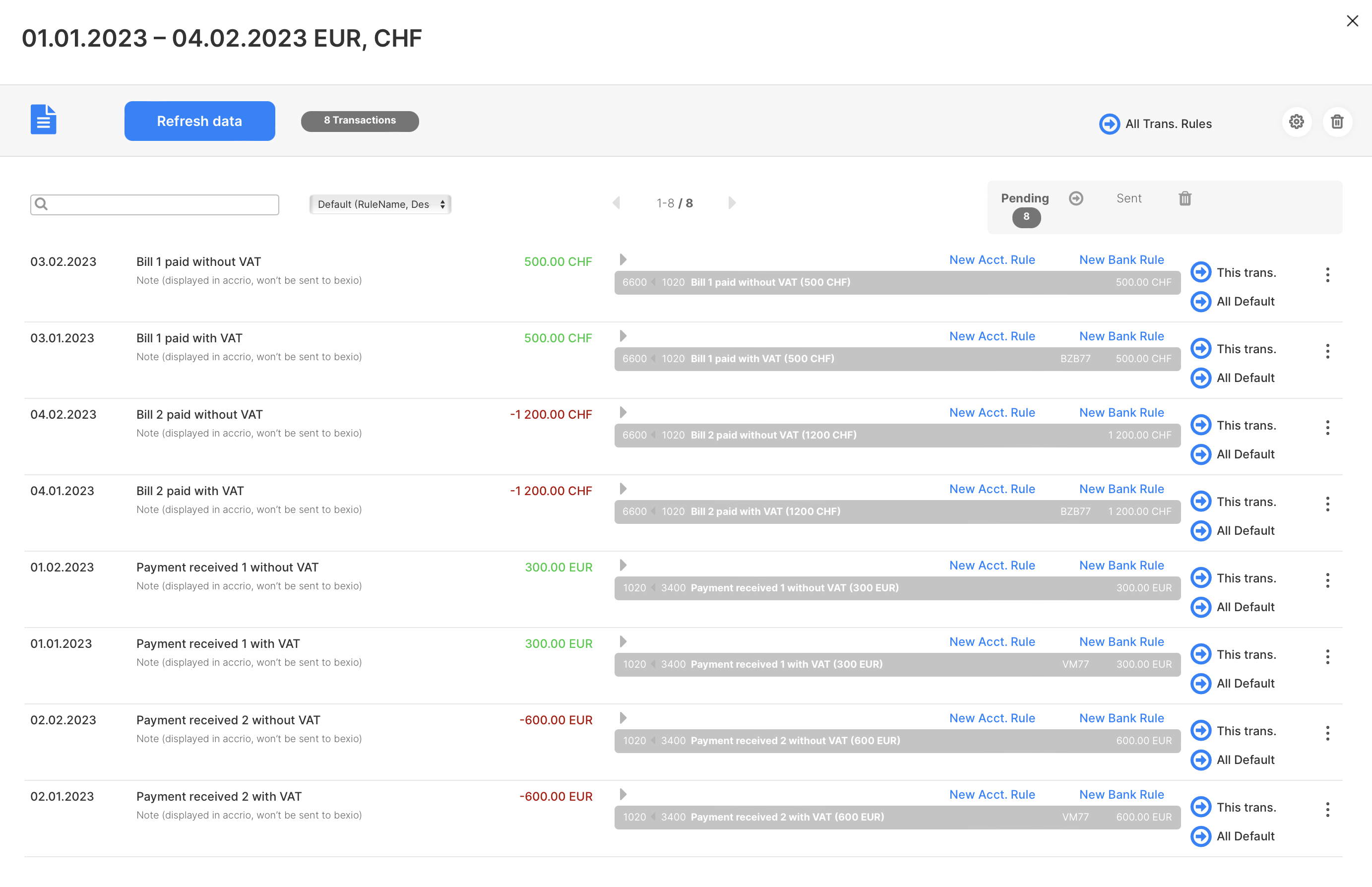This screenshot has height=887, width=1372.
Task: Switch to the Pending tab
Action: pos(1025,198)
